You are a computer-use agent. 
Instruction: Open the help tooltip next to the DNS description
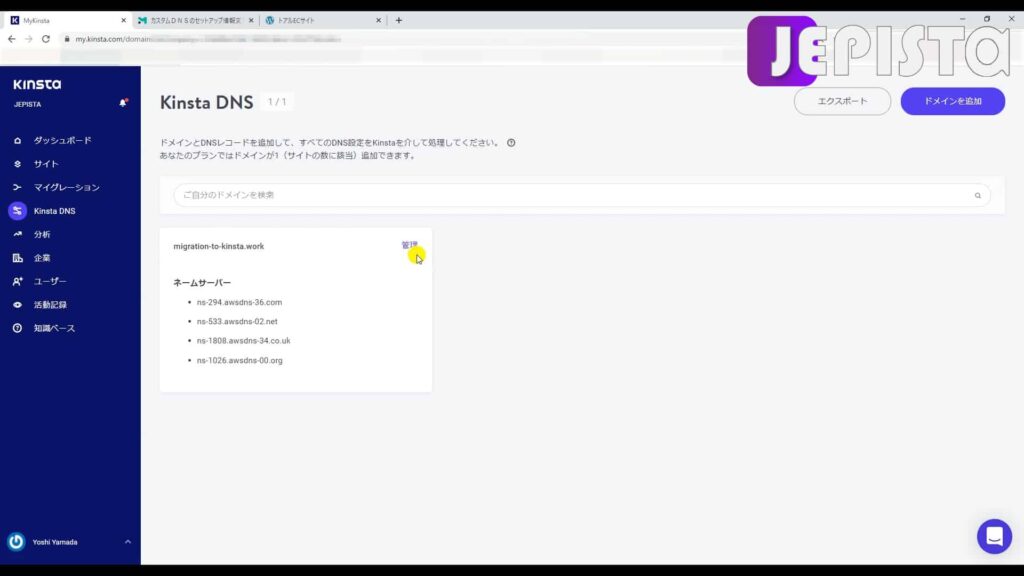tap(512, 142)
